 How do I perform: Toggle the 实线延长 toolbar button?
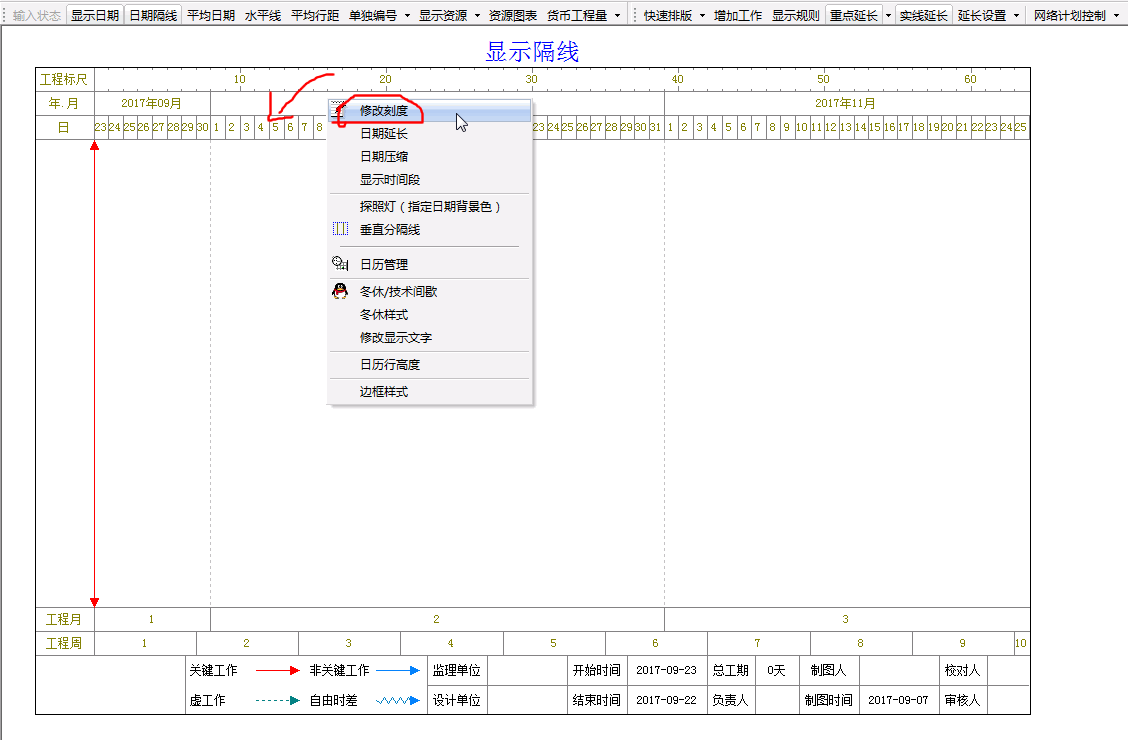(x=923, y=16)
